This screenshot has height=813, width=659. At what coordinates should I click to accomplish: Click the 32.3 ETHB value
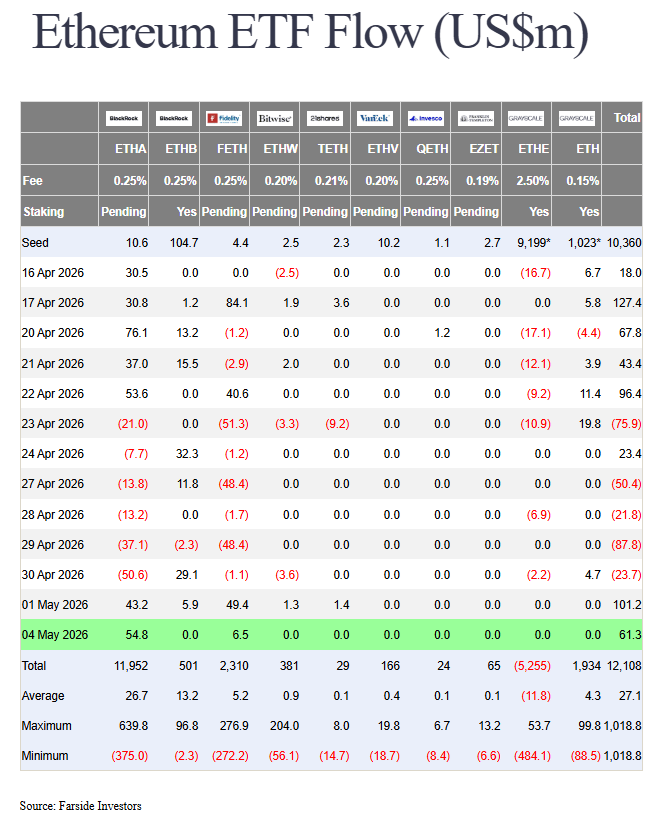click(187, 454)
